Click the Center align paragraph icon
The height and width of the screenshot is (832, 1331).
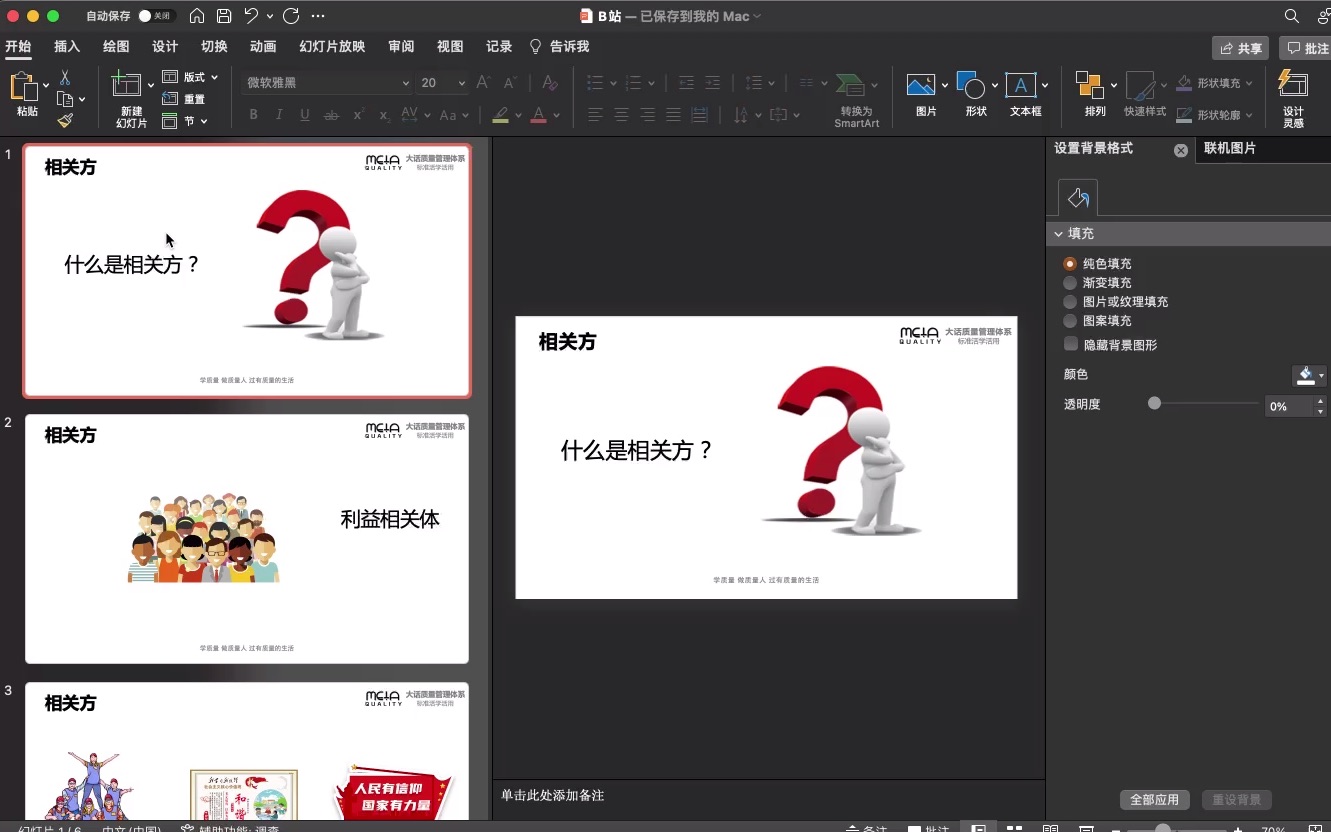[x=621, y=115]
